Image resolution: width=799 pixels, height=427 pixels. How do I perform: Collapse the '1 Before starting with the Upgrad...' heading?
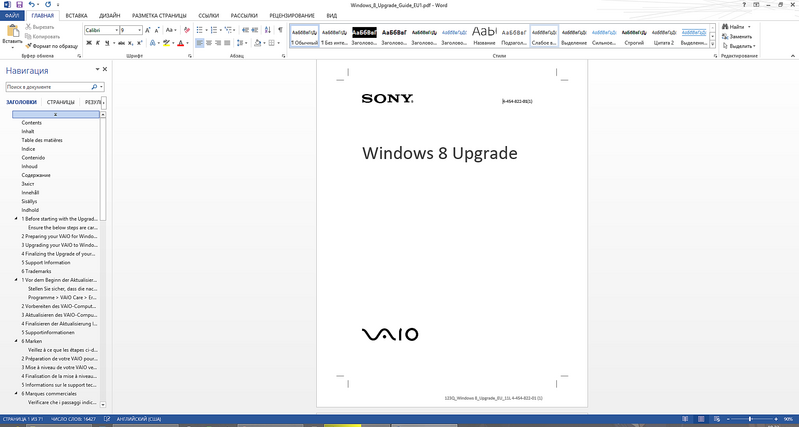pos(16,218)
